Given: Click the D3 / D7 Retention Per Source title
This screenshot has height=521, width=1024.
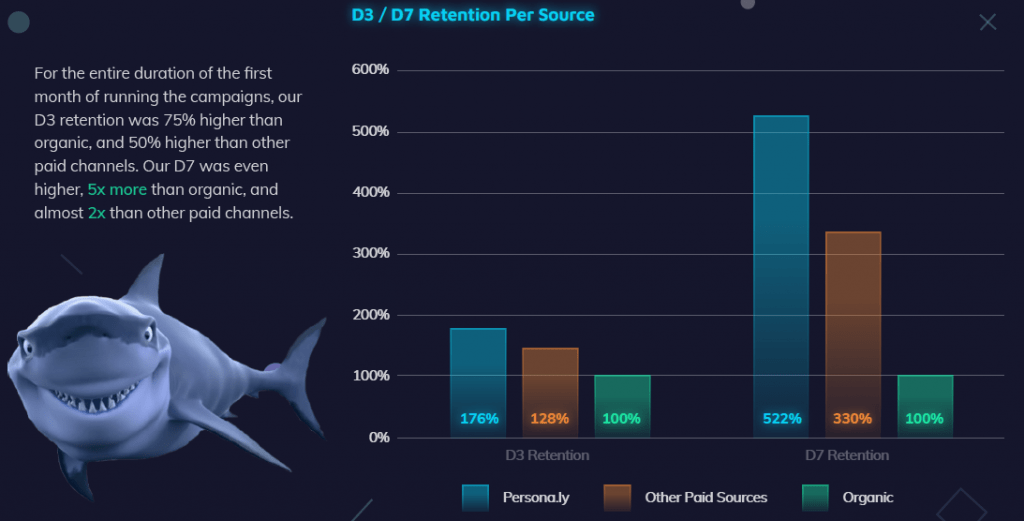Looking at the screenshot, I should point(473,15).
